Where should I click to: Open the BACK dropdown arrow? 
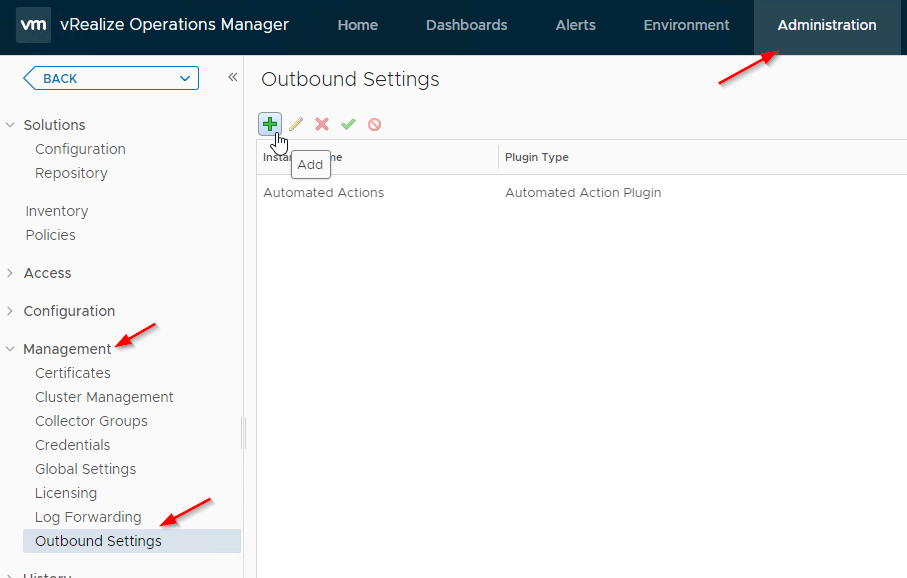point(185,78)
